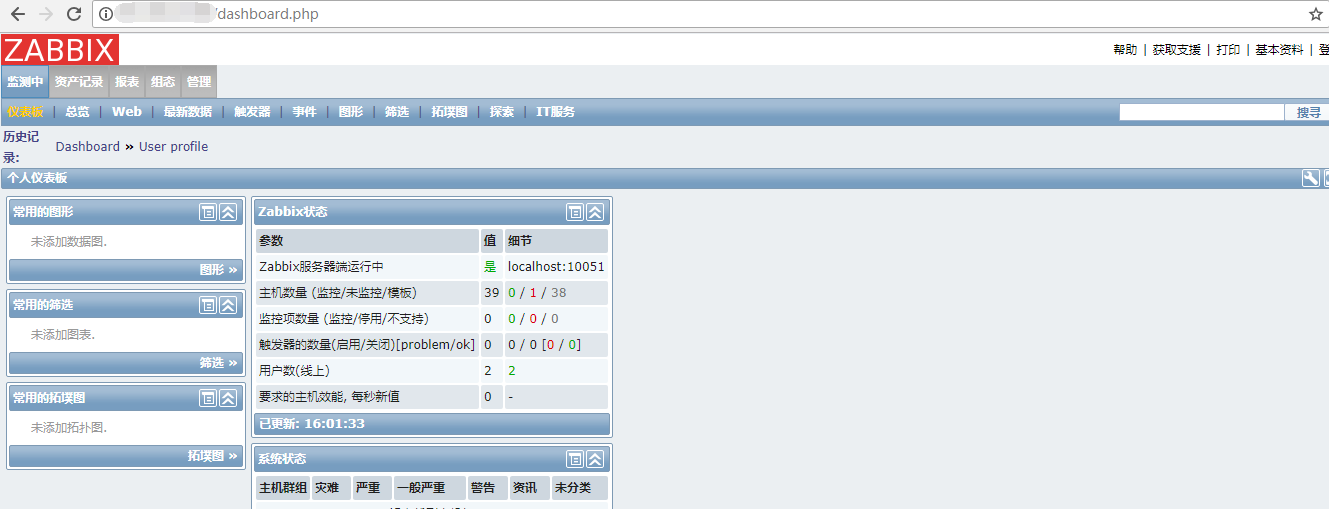Click the 警告 column header

point(488,488)
